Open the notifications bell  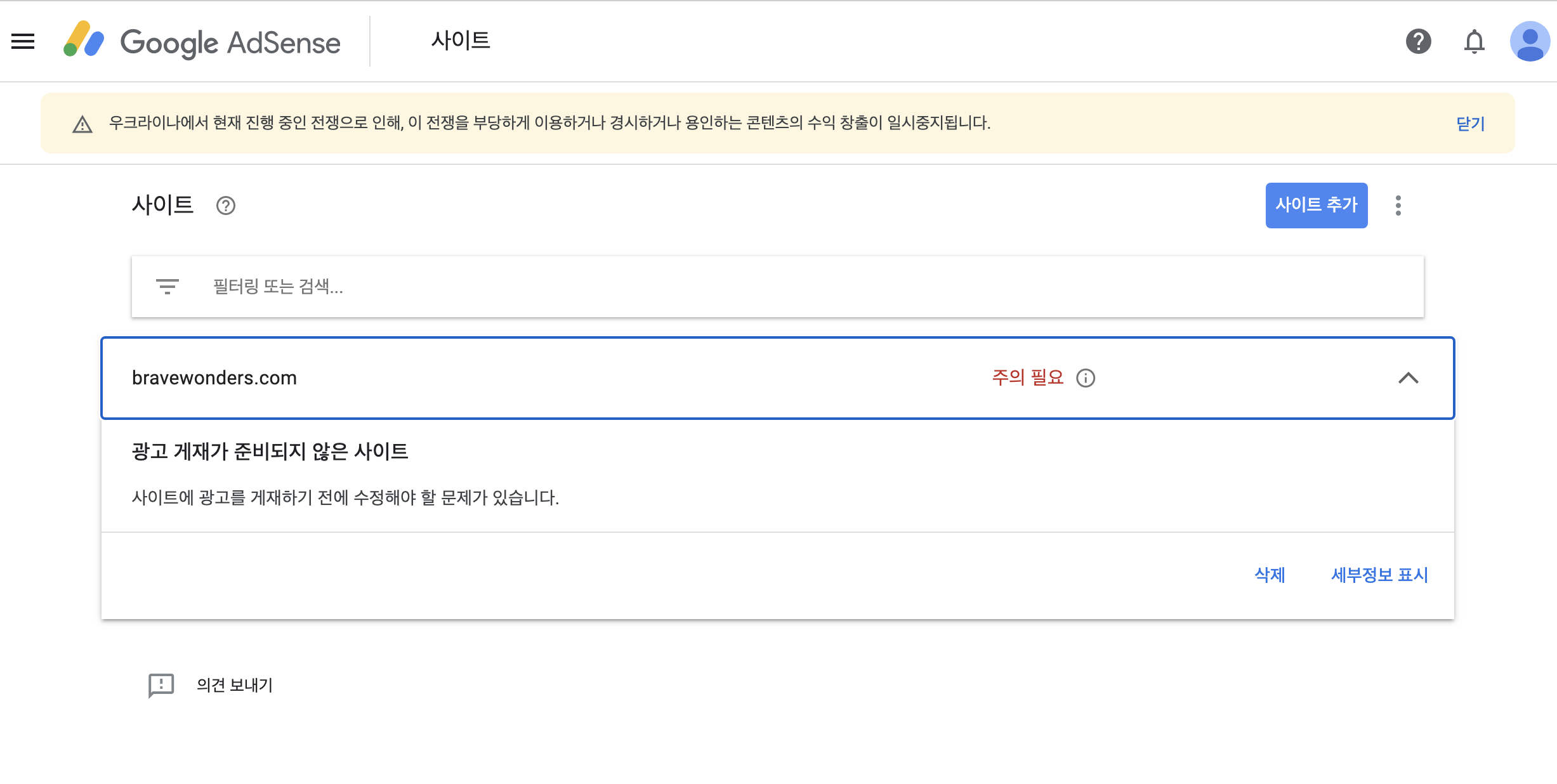1474,42
